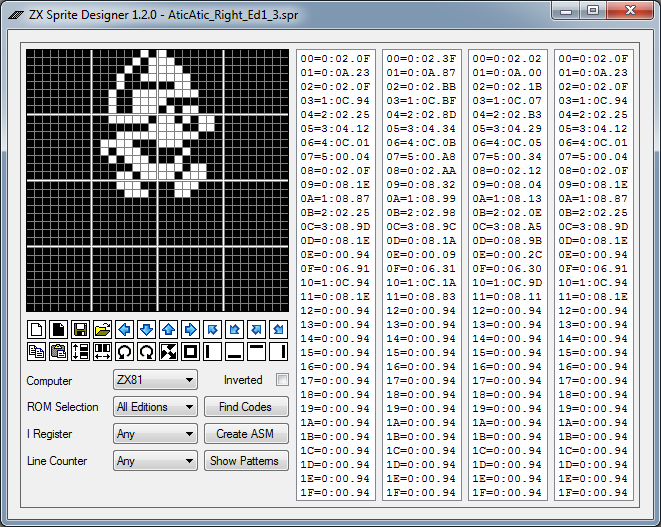This screenshot has height=527, width=661.
Task: Select code row 0D=0:08.9B
Action: coord(507,240)
